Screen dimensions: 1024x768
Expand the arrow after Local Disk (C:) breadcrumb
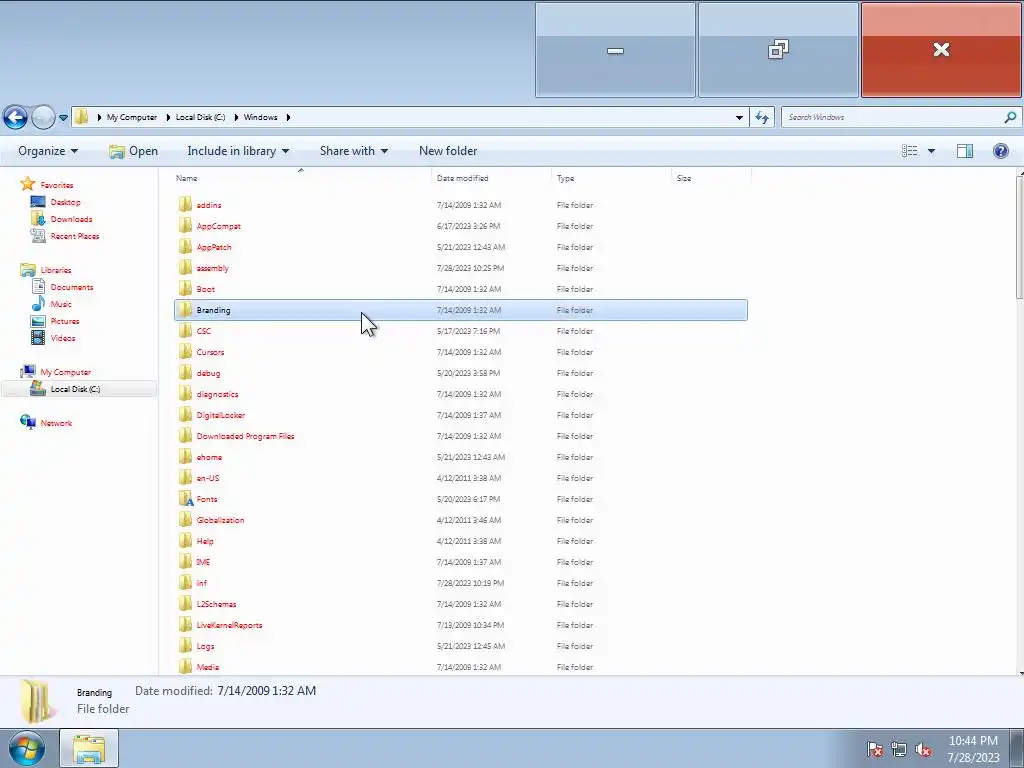point(236,118)
